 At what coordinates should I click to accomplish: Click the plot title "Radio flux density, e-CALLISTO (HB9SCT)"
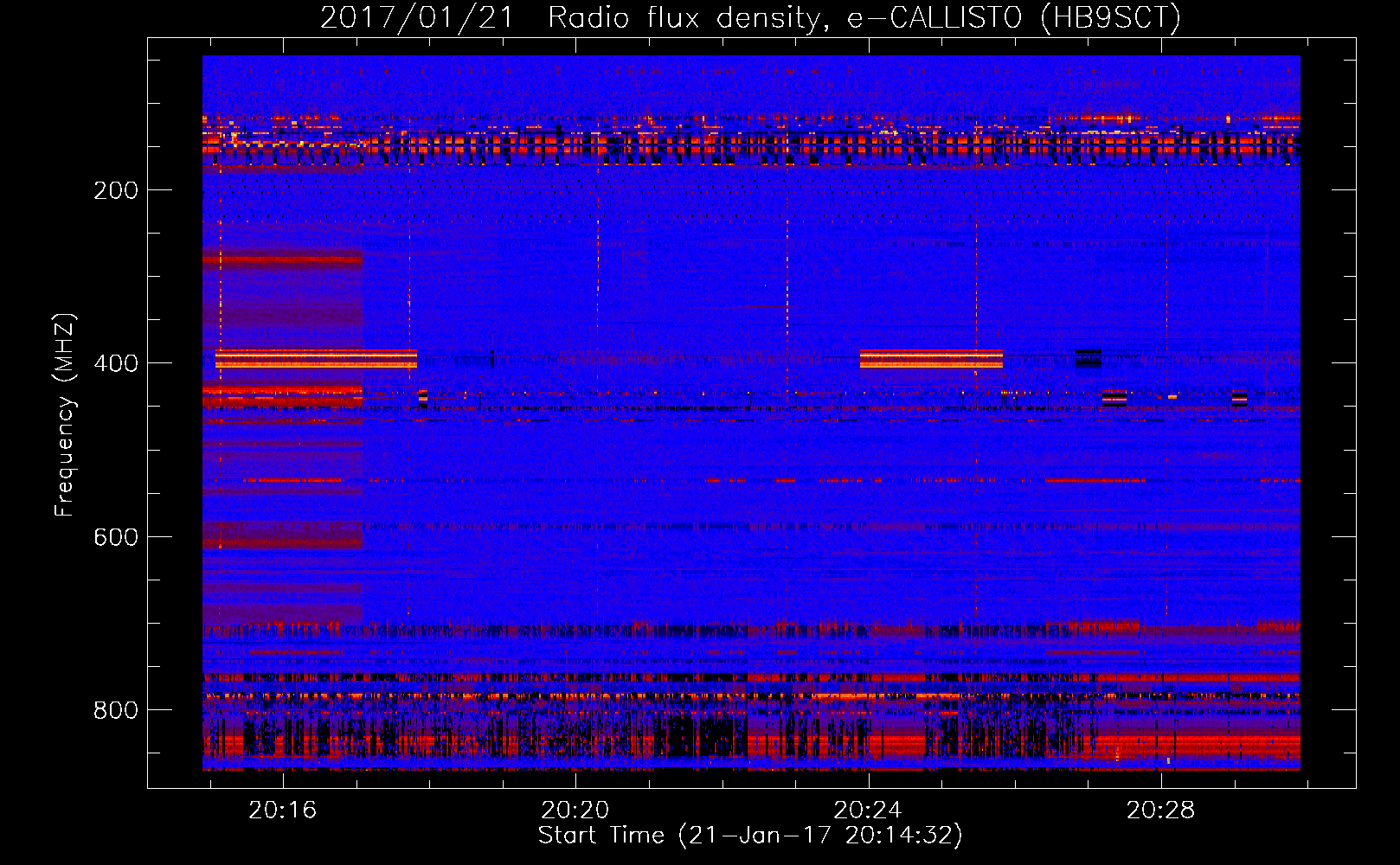click(864, 17)
